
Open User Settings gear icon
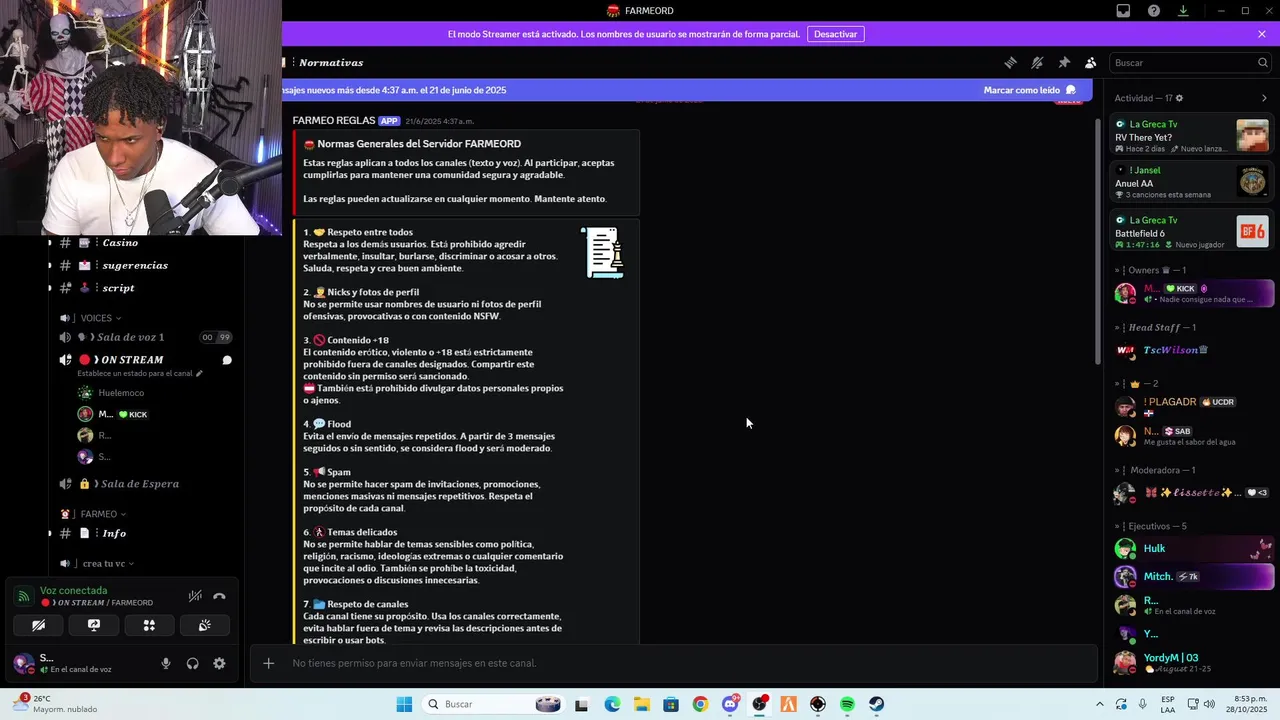pos(219,663)
